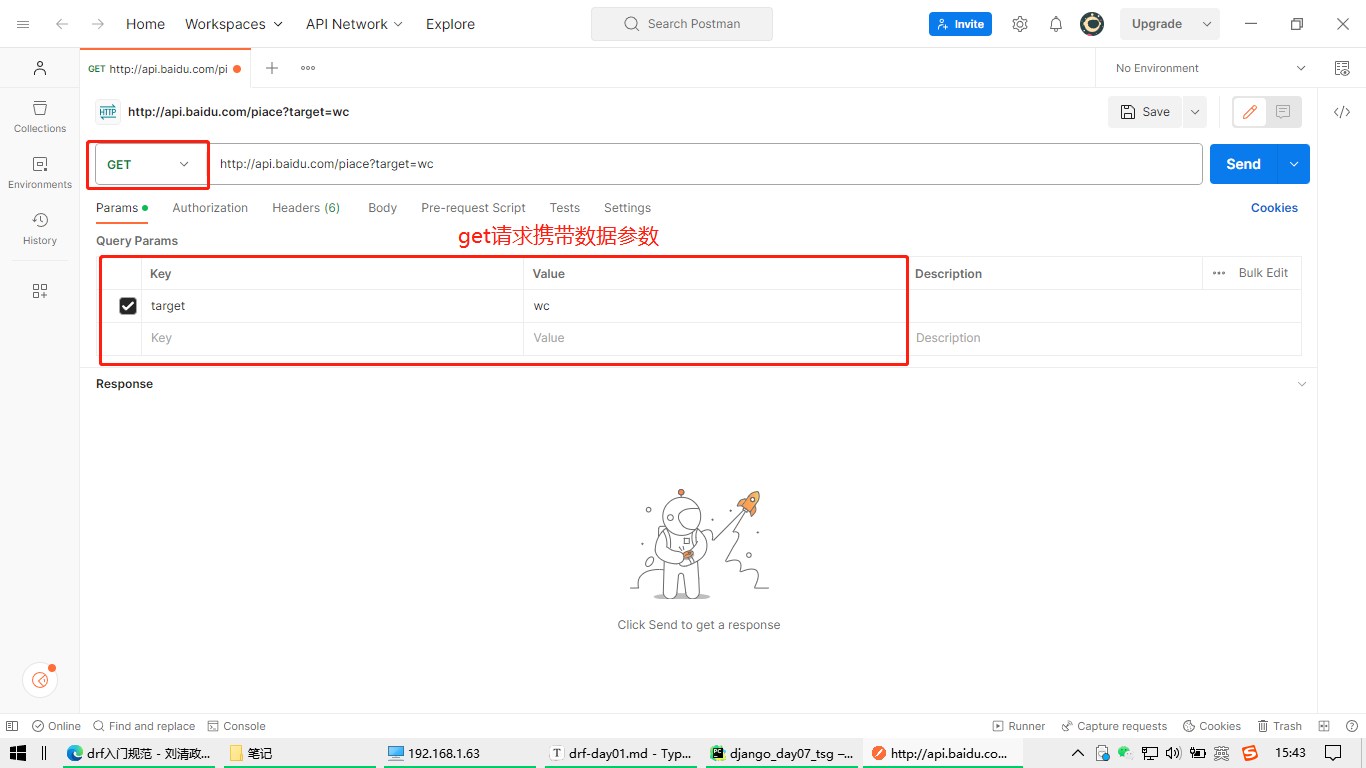Viewport: 1366px width, 768px height.
Task: Save the request with Save button
Action: click(x=1145, y=112)
